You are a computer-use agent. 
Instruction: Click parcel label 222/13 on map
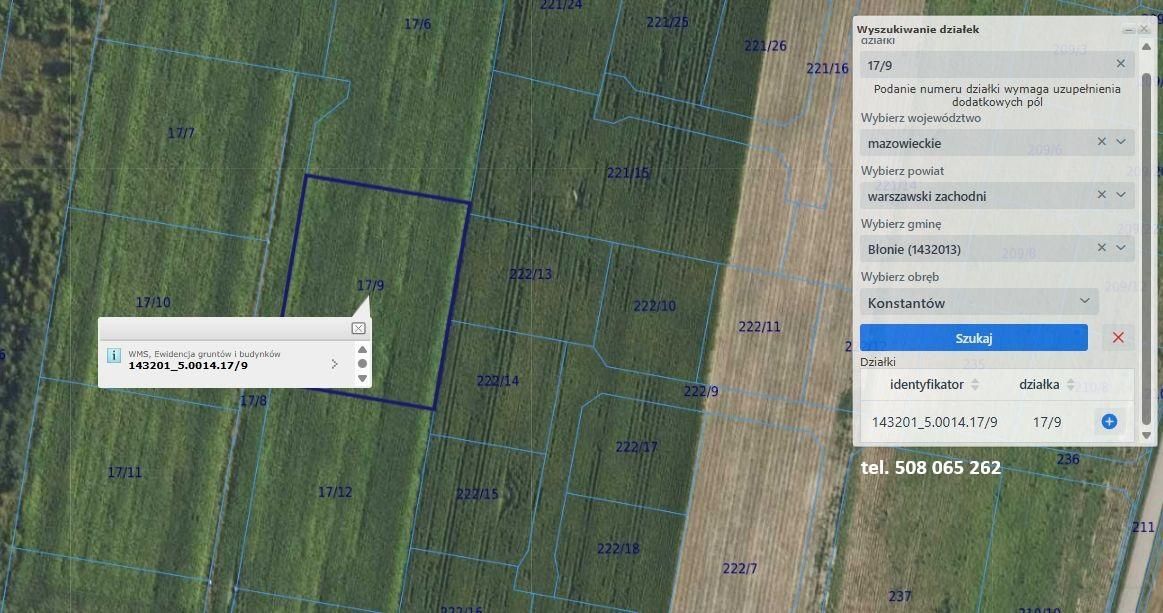coord(530,274)
